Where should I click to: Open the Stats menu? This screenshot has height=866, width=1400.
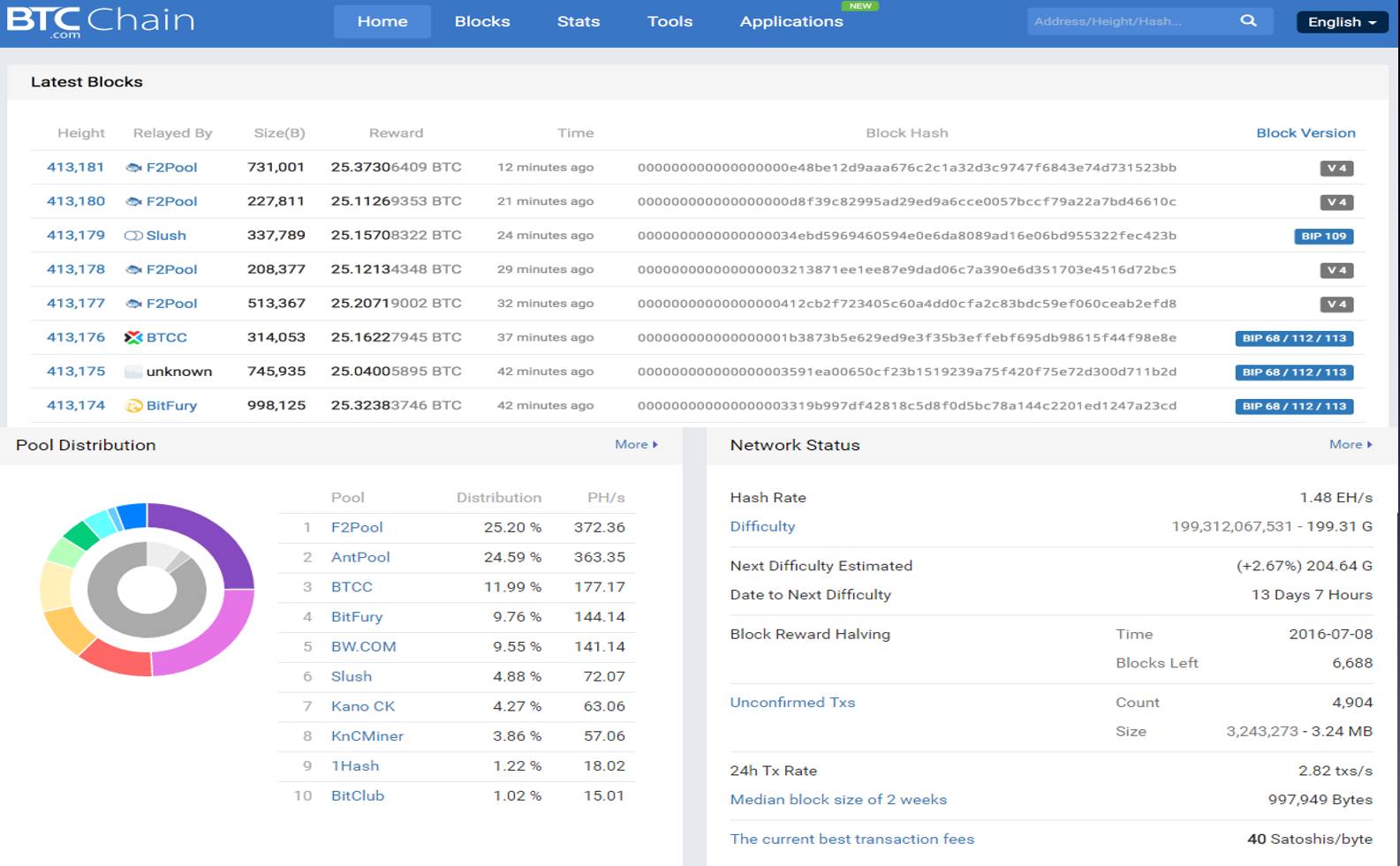tap(579, 21)
